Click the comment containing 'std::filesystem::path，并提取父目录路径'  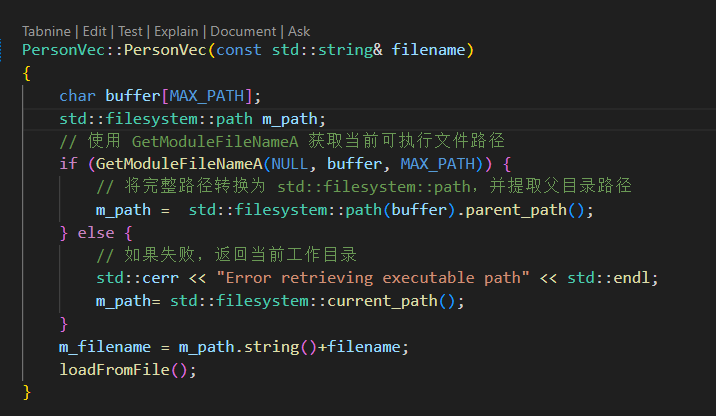click(364, 186)
